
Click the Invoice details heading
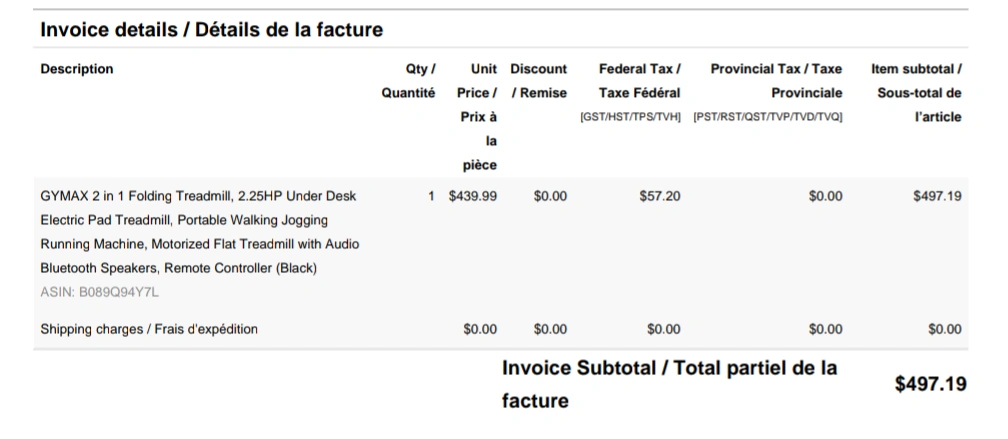(212, 30)
